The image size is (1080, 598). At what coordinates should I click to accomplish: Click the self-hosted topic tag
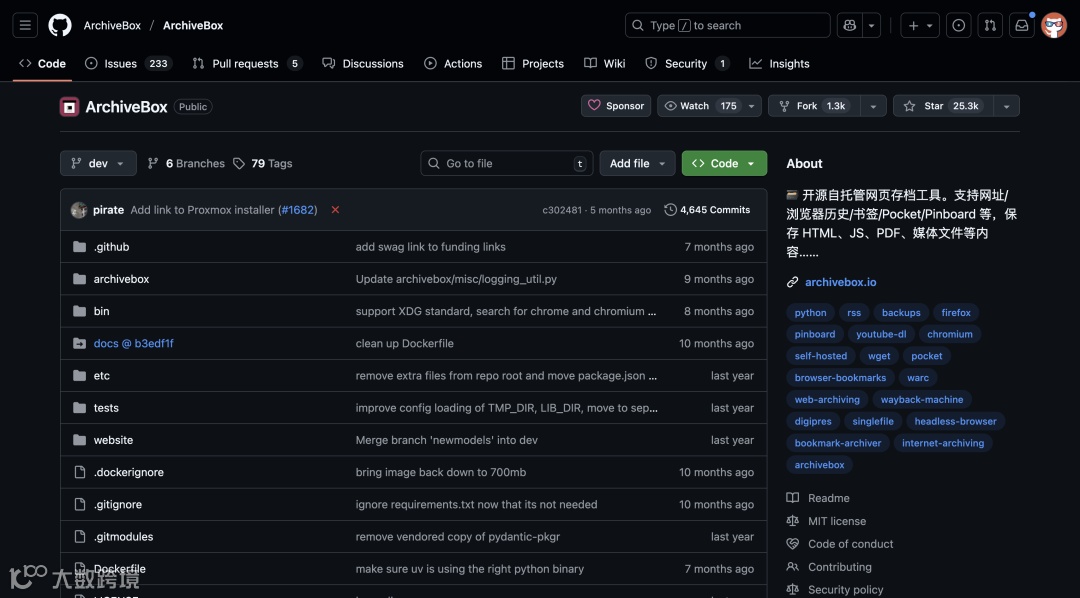[x=820, y=356]
